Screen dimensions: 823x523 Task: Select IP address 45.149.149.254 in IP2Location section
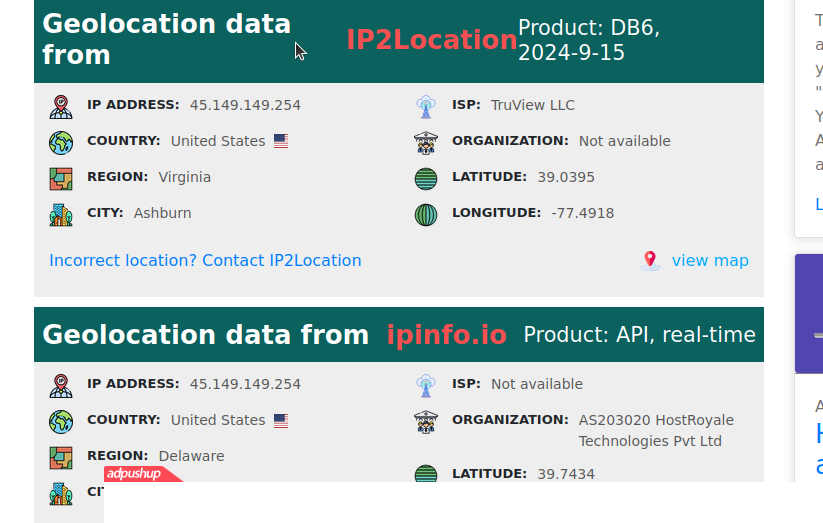[x=245, y=105]
